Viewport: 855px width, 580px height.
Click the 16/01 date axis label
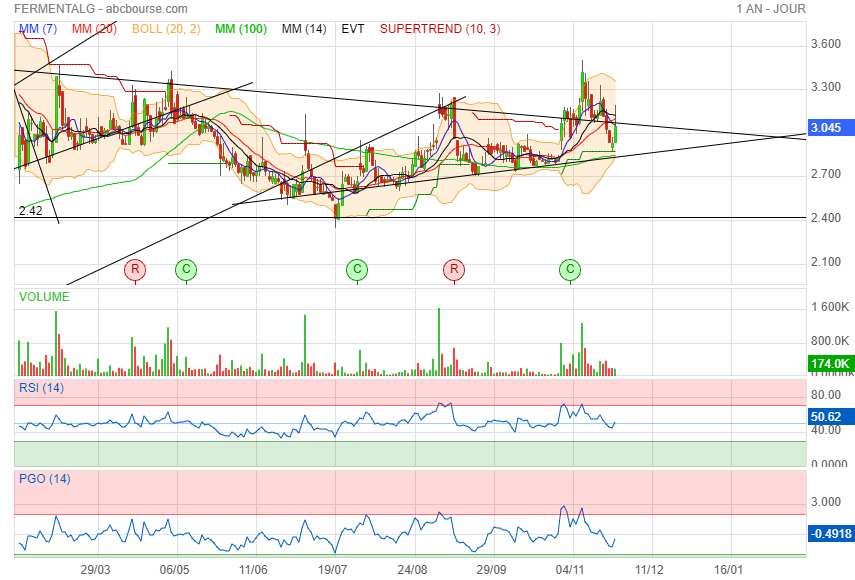(x=728, y=570)
